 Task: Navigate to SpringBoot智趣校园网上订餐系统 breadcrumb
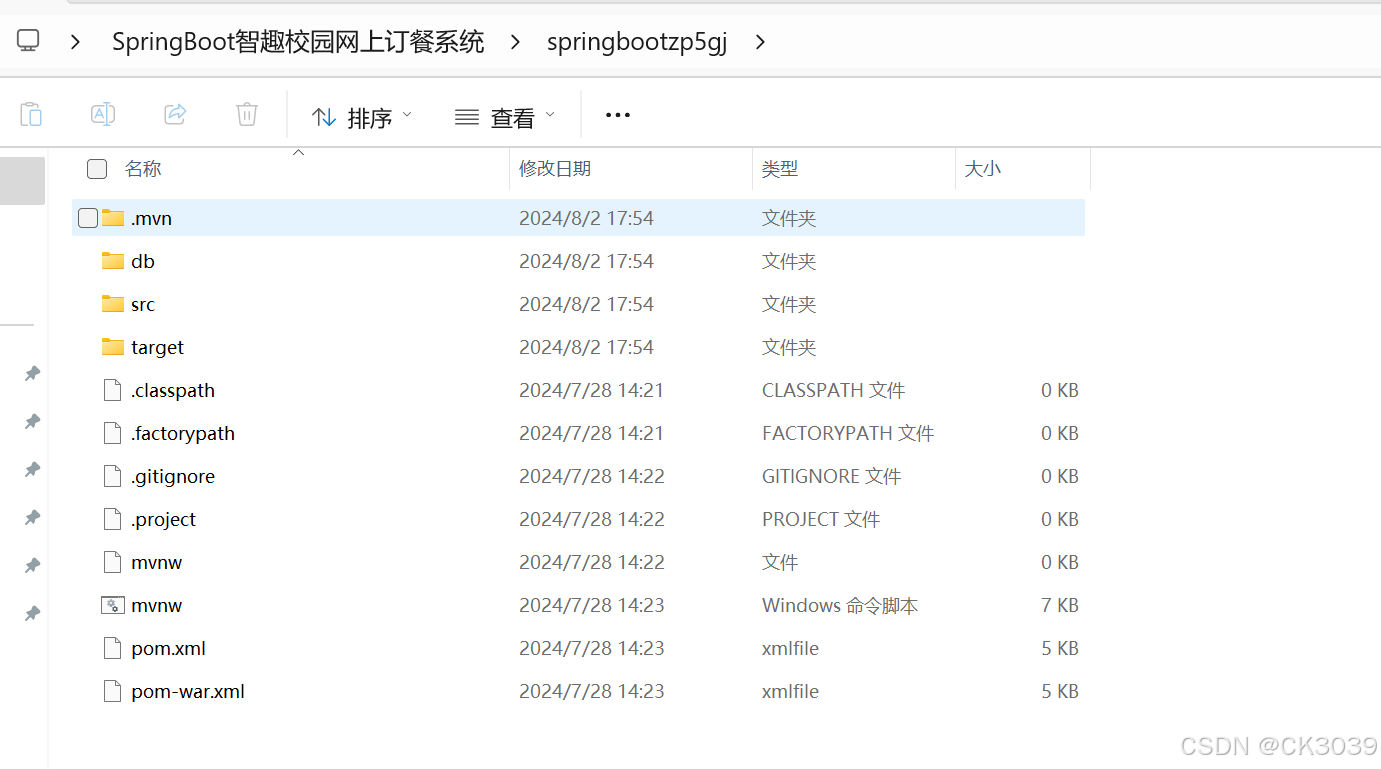pos(298,42)
